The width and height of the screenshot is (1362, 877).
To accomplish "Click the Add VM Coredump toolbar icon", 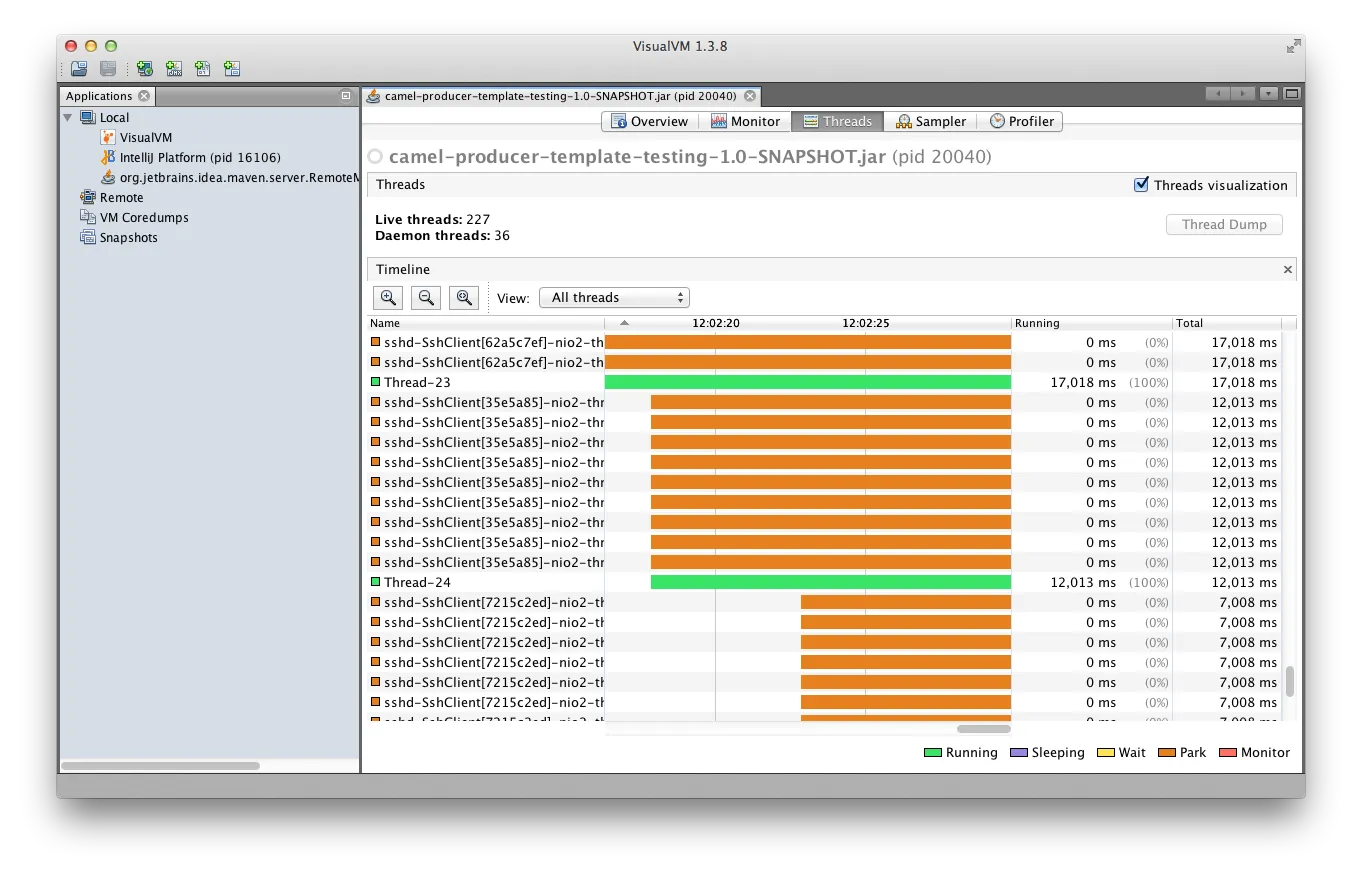I will tap(203, 69).
